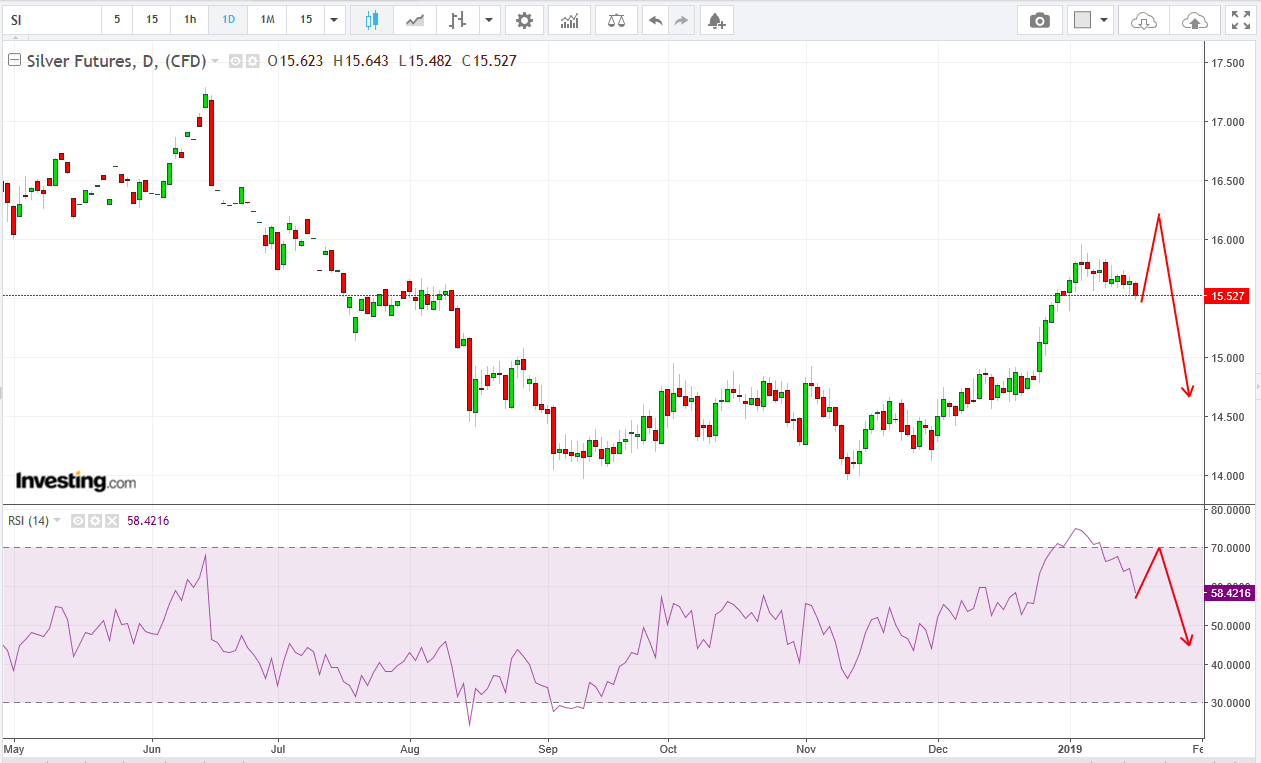Switch to the area chart style
Image resolution: width=1261 pixels, height=763 pixels.
415,20
